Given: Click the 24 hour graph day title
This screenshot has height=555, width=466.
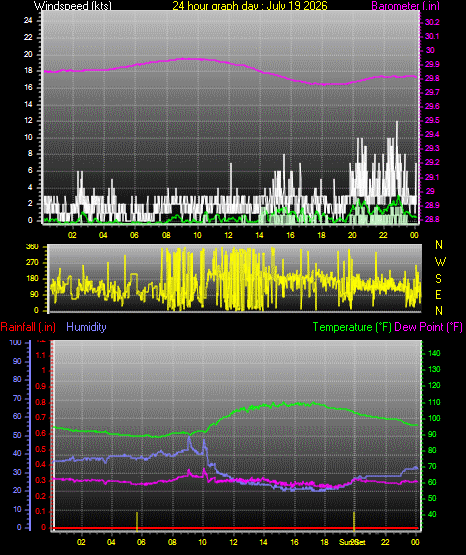Looking at the screenshot, I should click(250, 6).
